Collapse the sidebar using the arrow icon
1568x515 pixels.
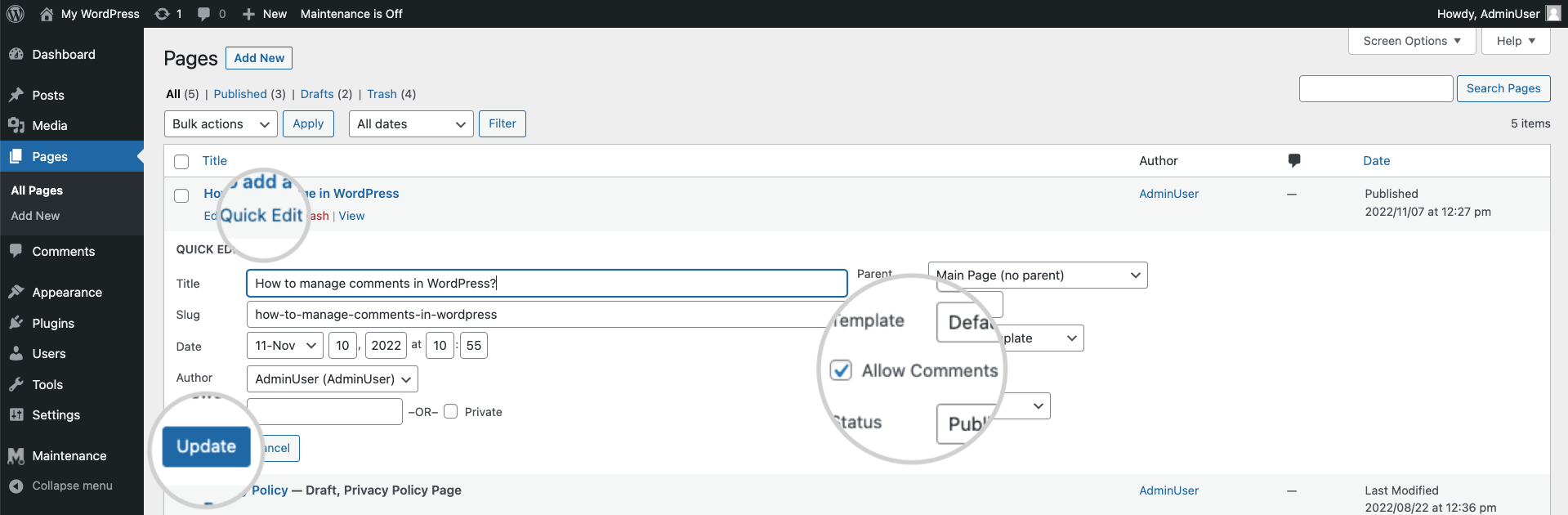point(16,486)
